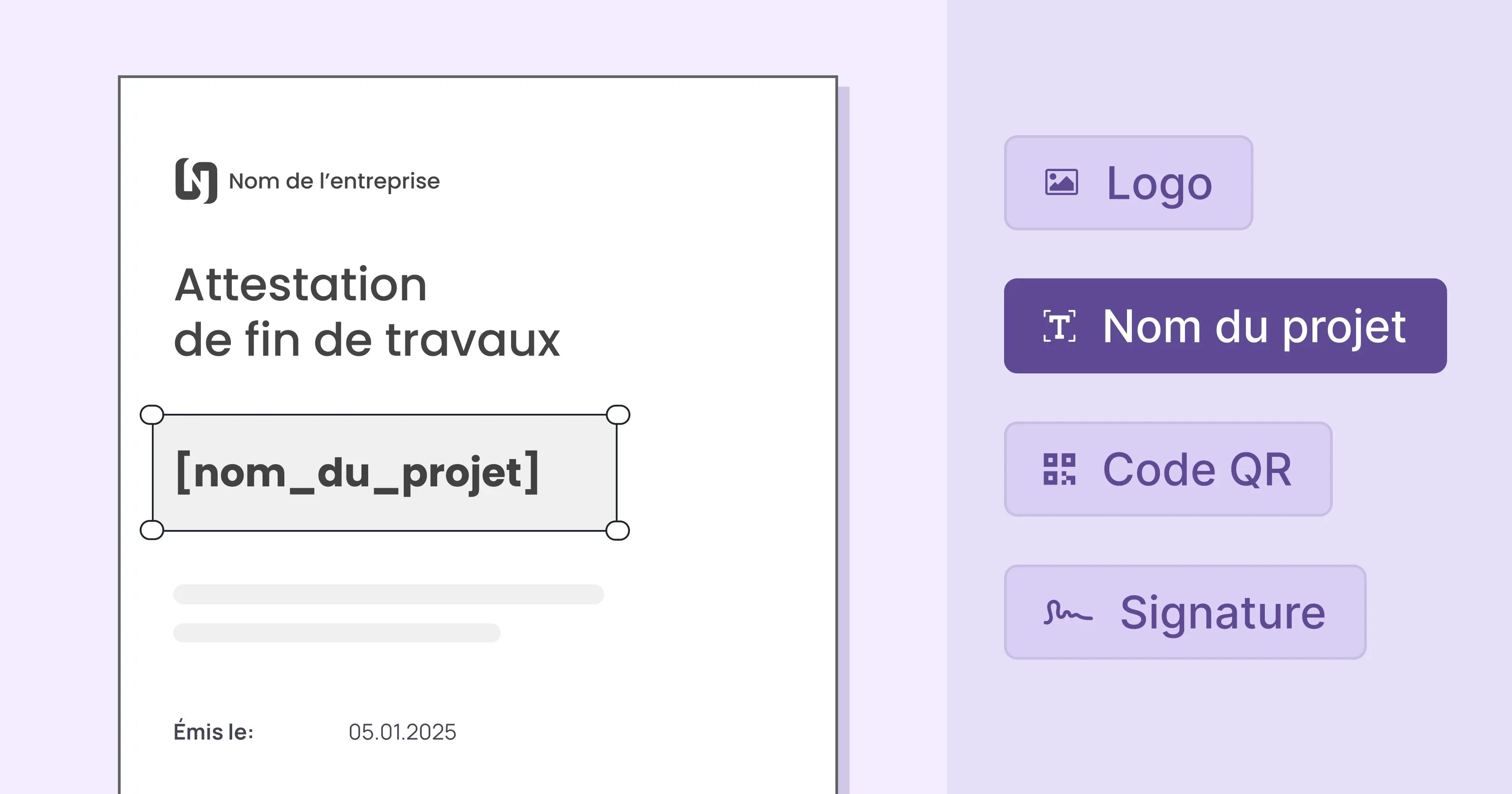Click the bottom-right resize handle of placeholder

pos(618,530)
